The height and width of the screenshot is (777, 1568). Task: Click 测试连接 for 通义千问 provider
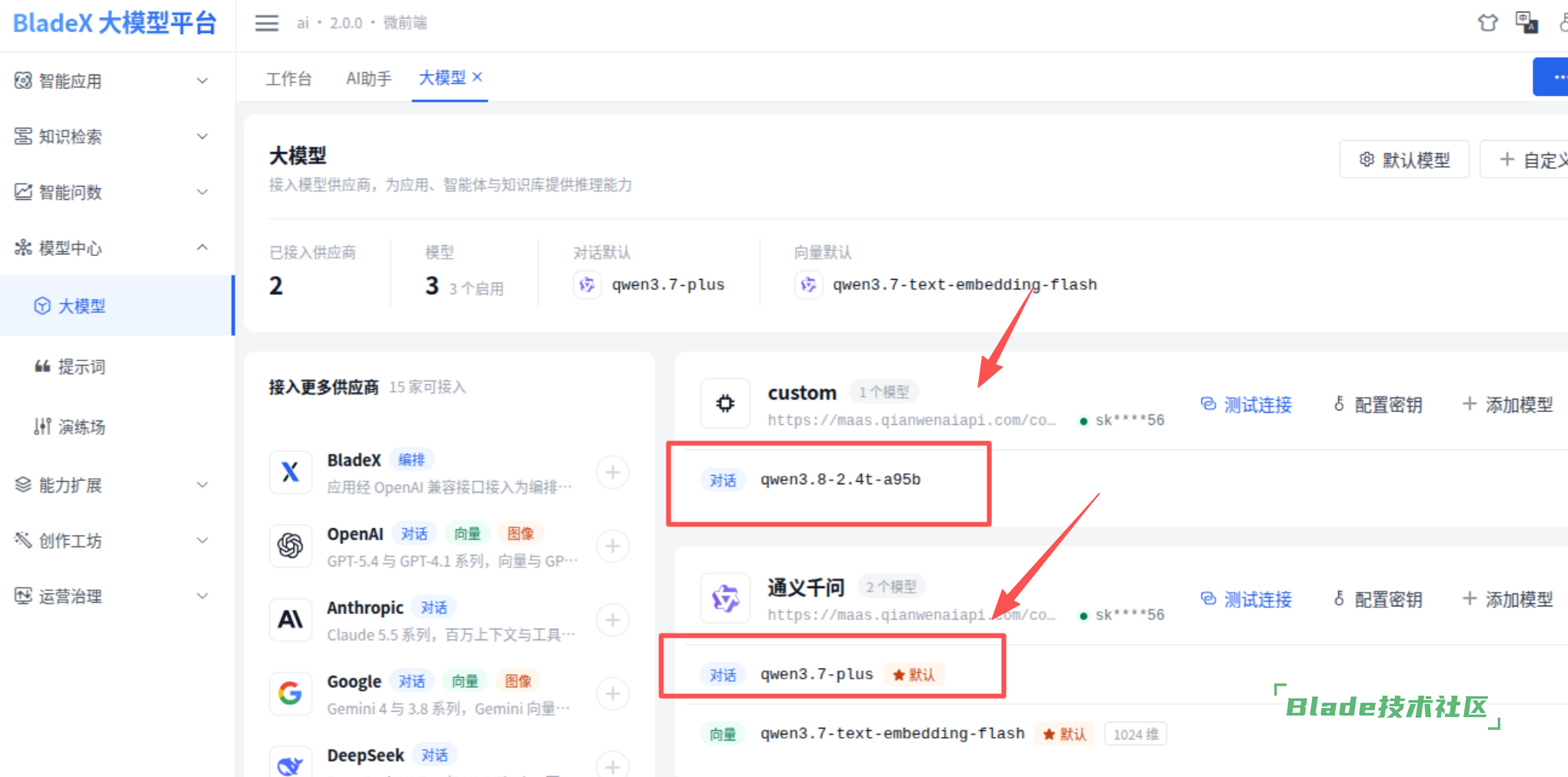pyautogui.click(x=1247, y=599)
